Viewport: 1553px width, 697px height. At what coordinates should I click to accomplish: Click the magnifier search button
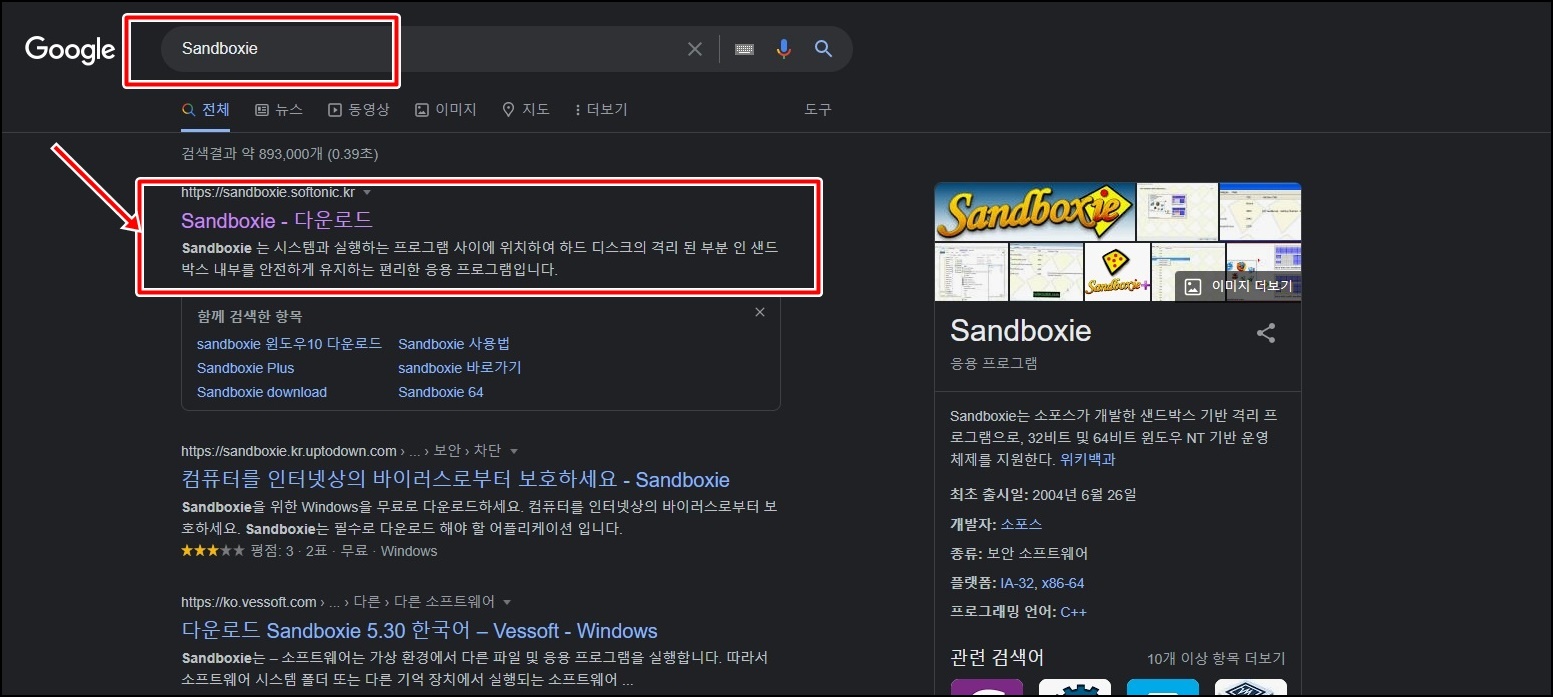point(823,49)
